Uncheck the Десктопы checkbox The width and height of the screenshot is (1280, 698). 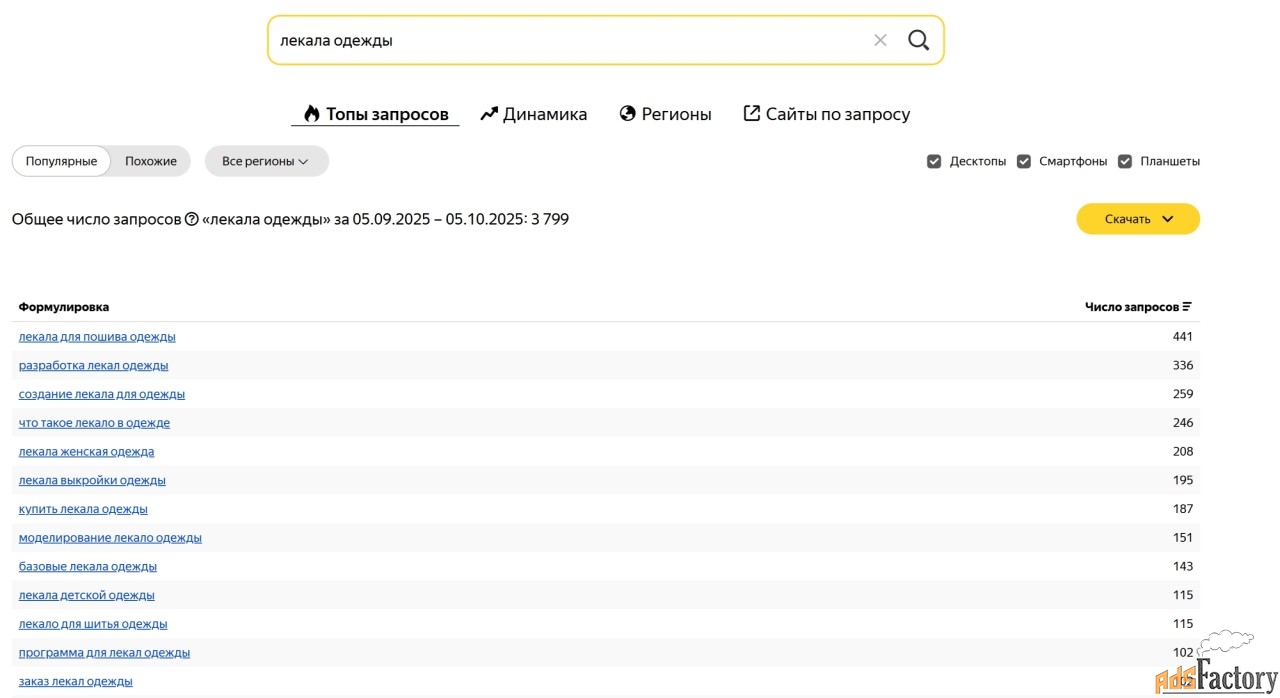pos(934,161)
